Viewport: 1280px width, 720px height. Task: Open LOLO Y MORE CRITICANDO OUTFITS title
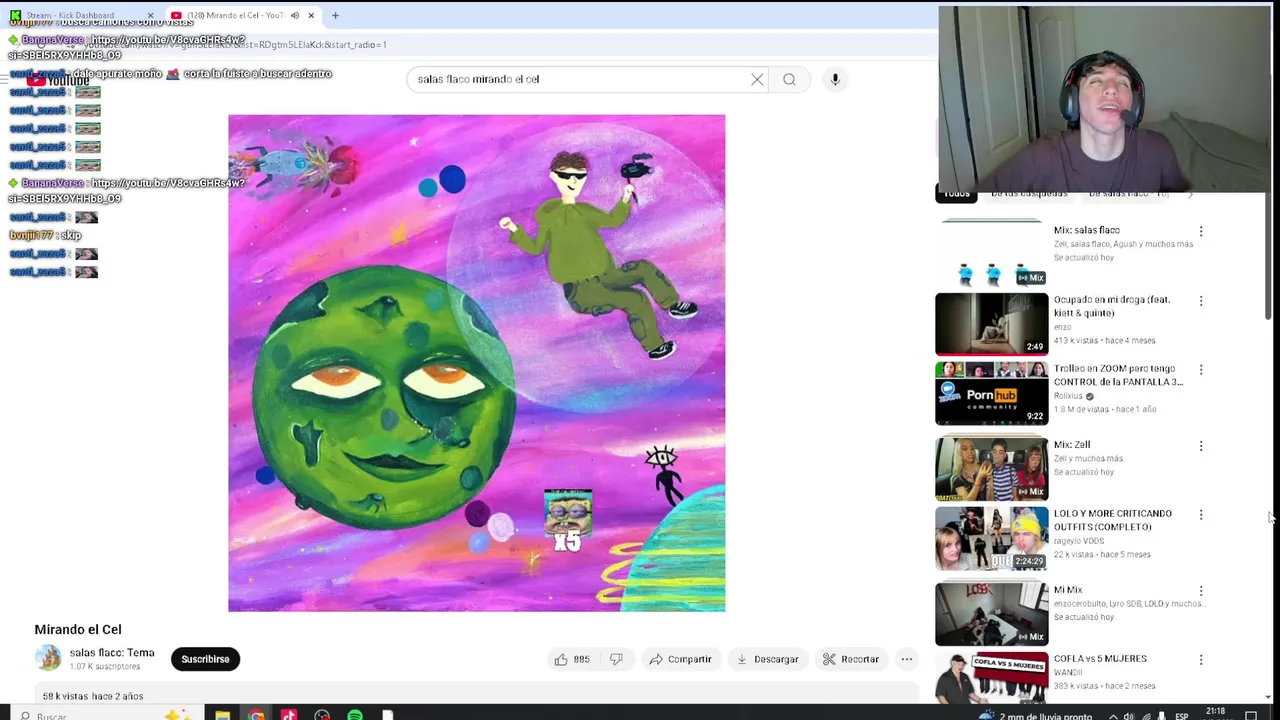coord(1113,520)
